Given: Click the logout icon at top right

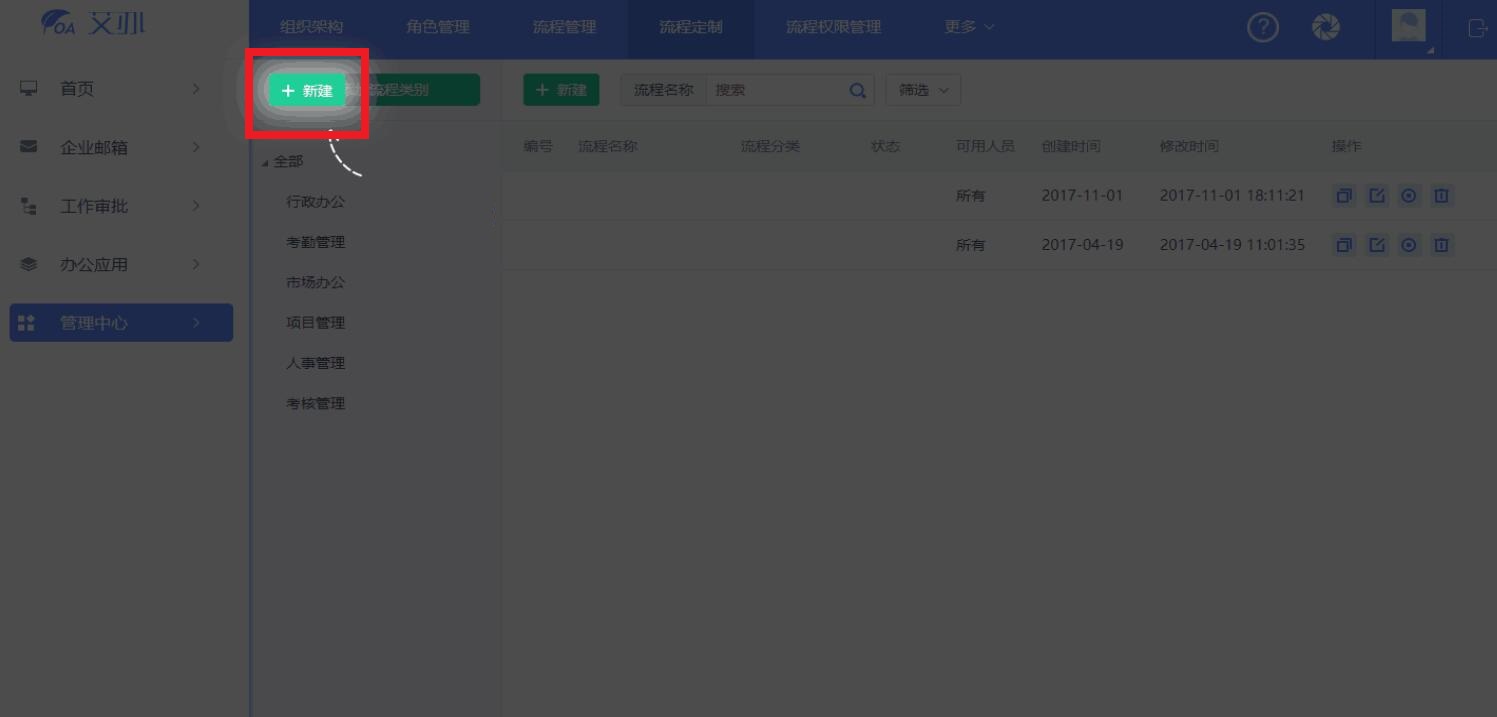Looking at the screenshot, I should [x=1477, y=28].
